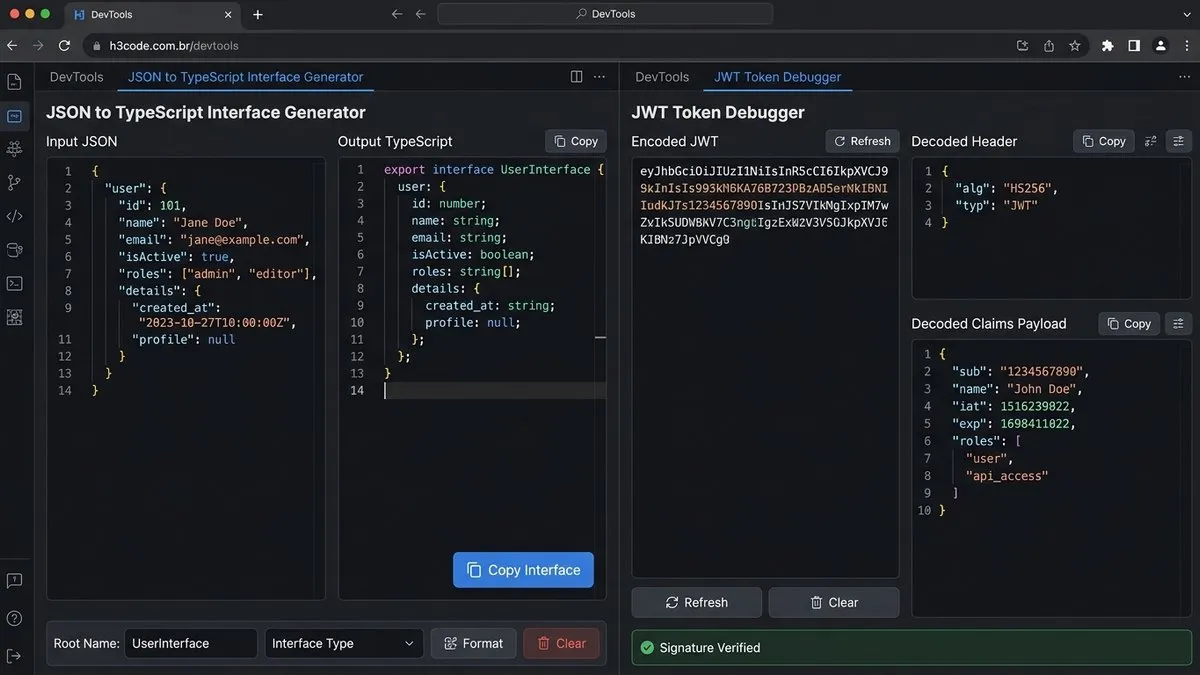This screenshot has height=675, width=1200.
Task: Open the help question-mark icon in sidebar
Action: pyautogui.click(x=14, y=618)
